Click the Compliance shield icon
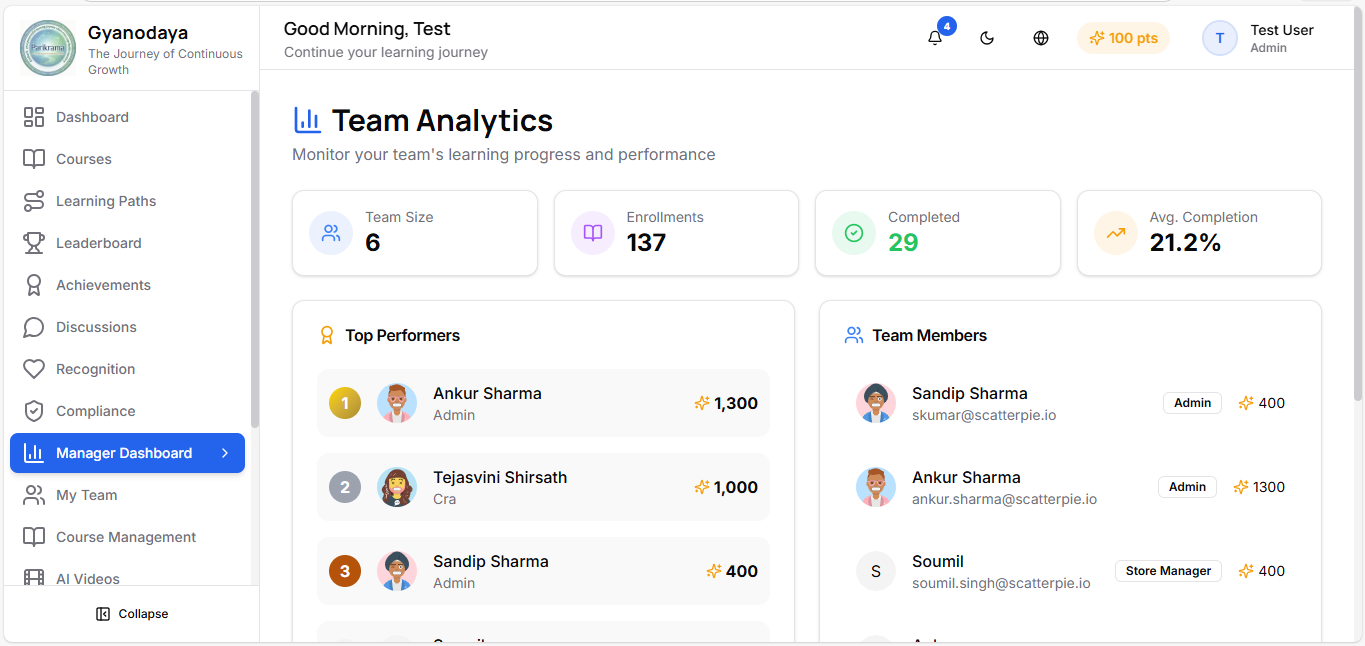The image size is (1365, 646). (x=34, y=411)
